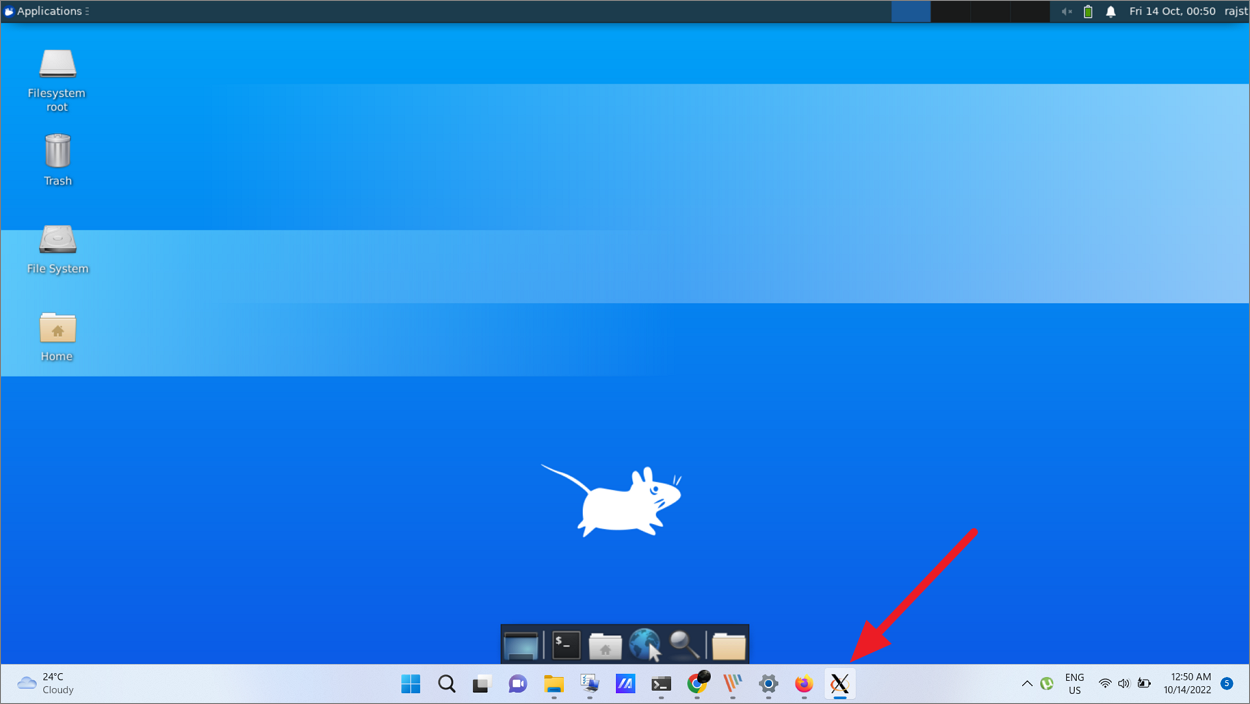Launch Terminal Emulator from the Xfce dock
The height and width of the screenshot is (704, 1250).
pos(566,645)
